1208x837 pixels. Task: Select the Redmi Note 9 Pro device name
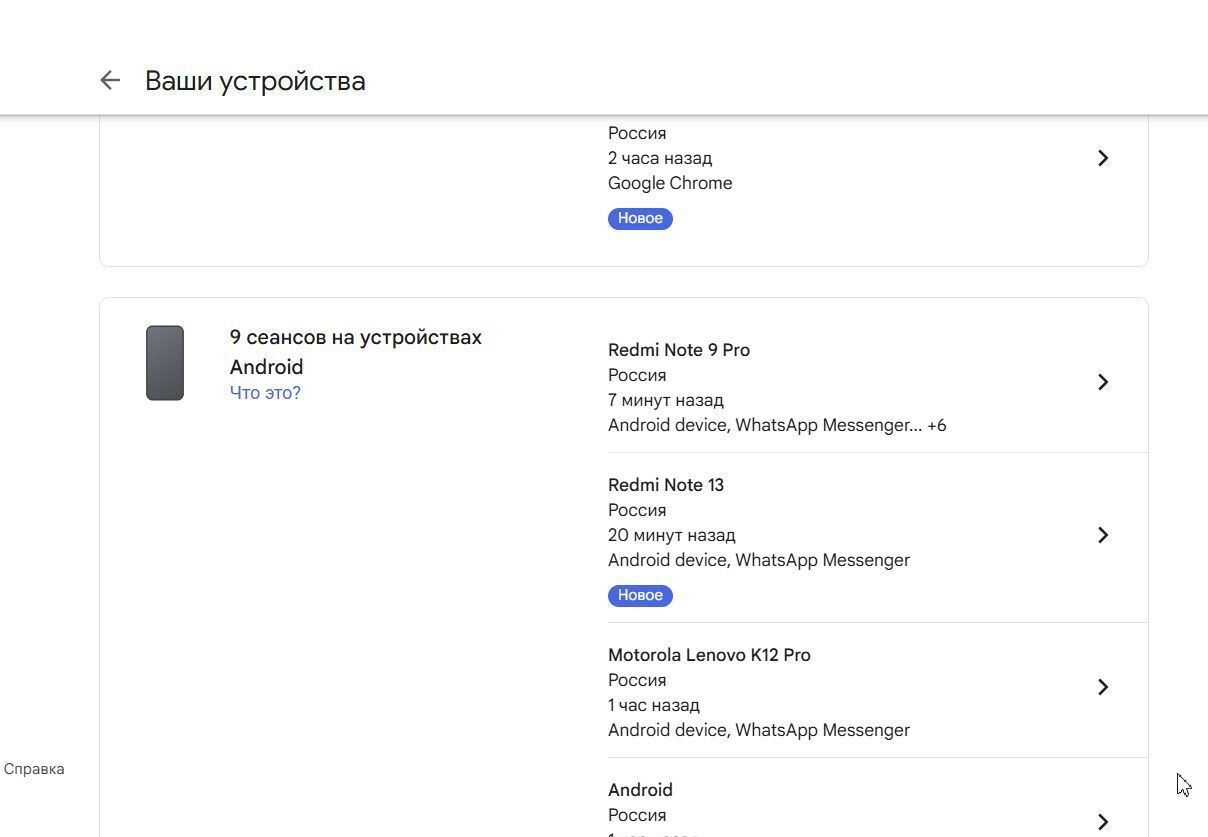(x=678, y=350)
